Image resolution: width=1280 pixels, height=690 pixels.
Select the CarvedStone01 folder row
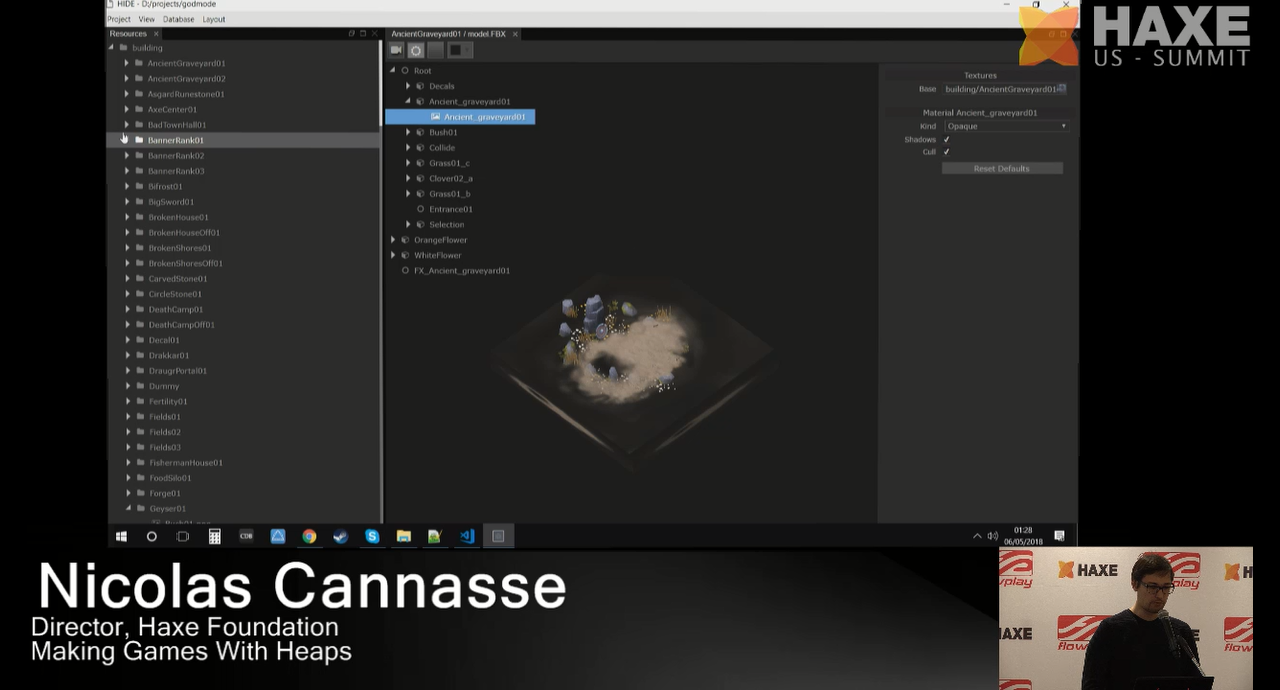[177, 279]
